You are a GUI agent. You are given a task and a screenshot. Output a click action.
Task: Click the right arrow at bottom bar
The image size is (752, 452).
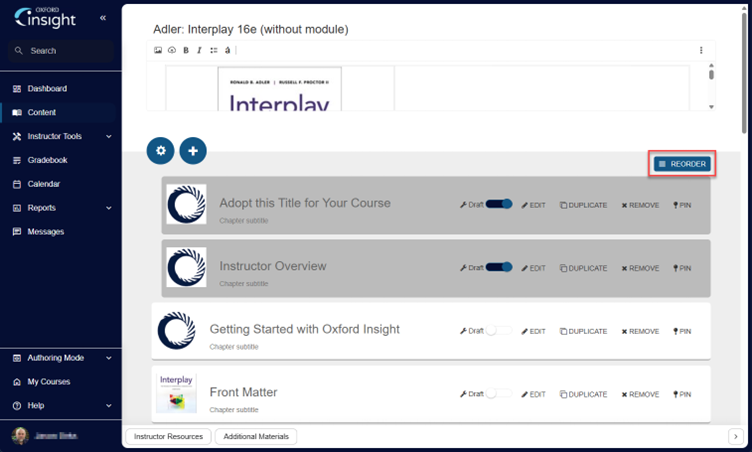pyautogui.click(x=735, y=437)
